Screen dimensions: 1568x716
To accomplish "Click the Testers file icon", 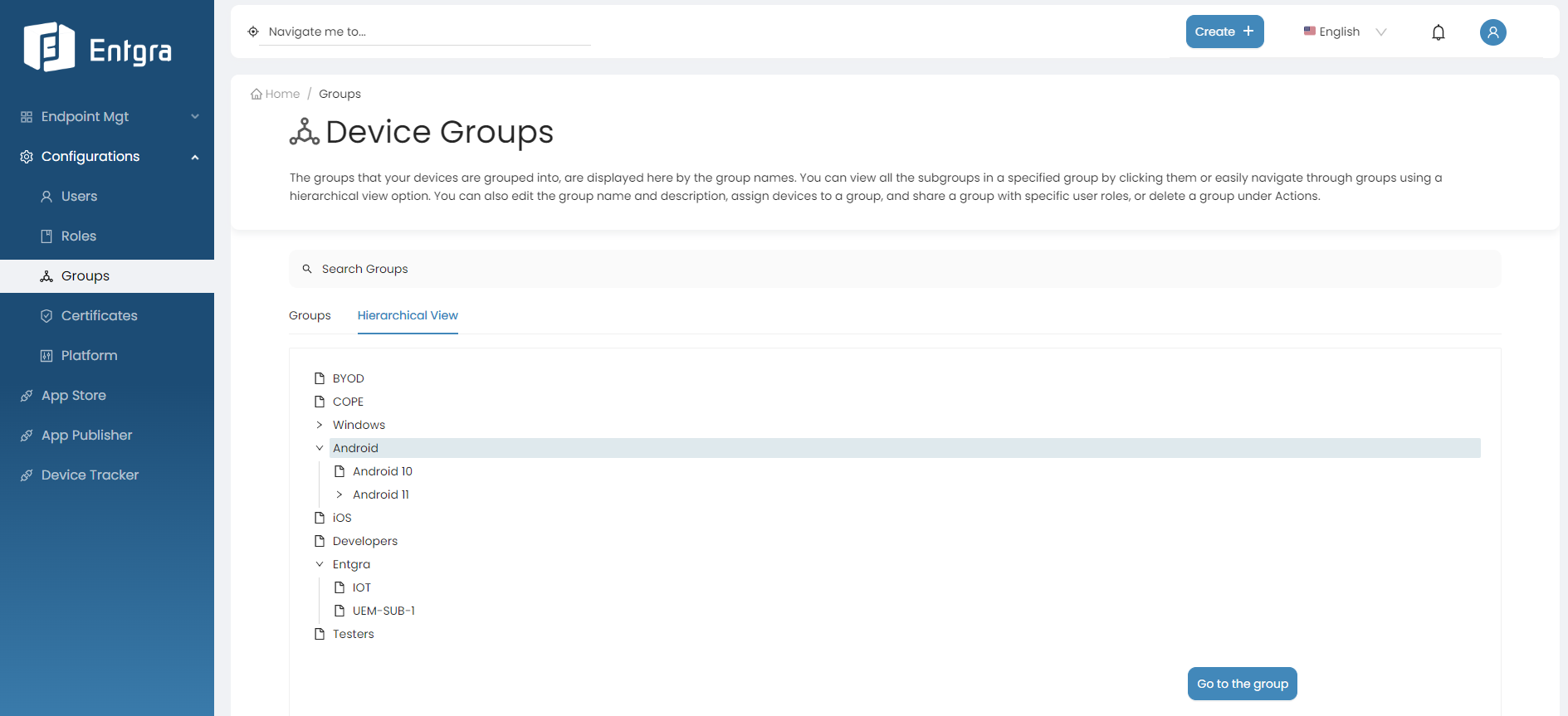I will coord(320,634).
